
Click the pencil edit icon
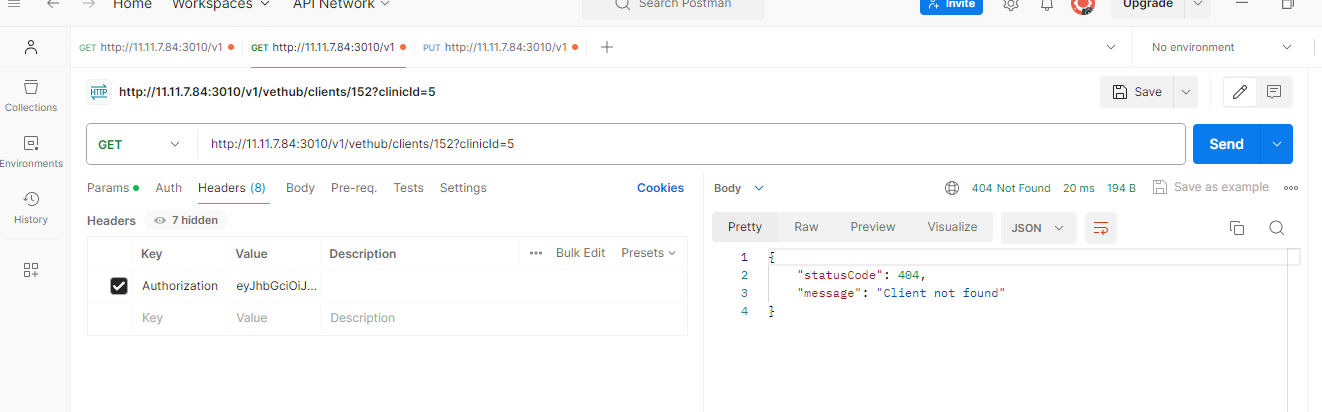(x=1240, y=92)
